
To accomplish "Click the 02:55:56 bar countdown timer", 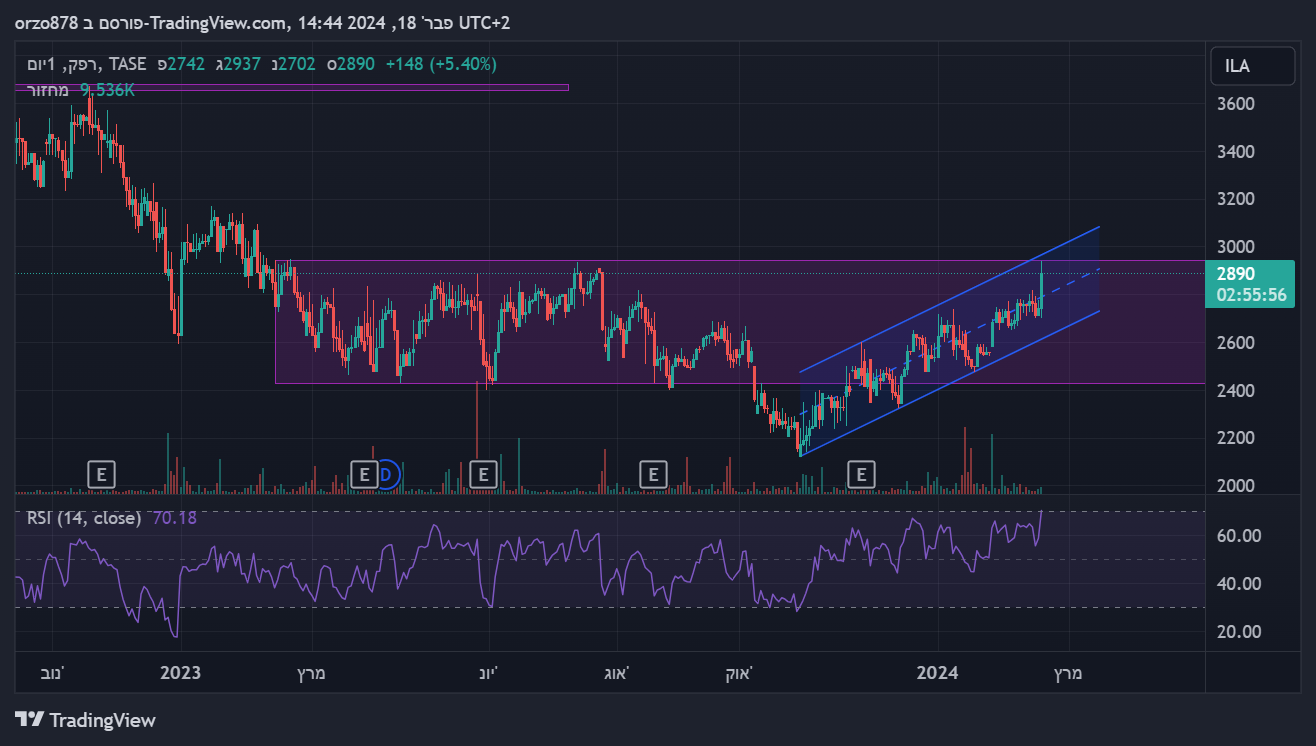I will 1251,295.
